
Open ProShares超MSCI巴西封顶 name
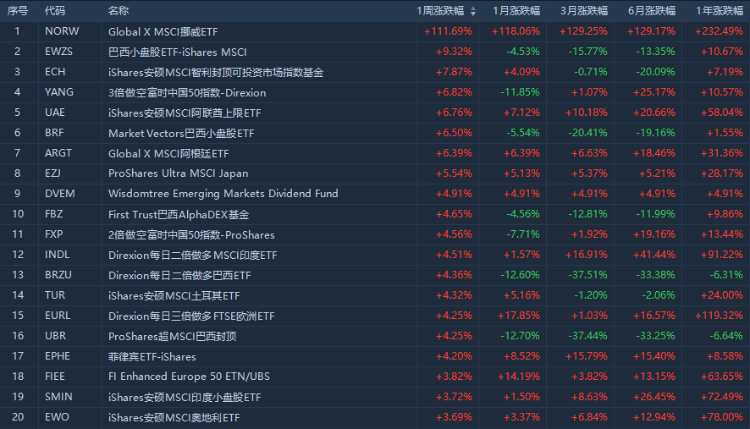click(172, 337)
